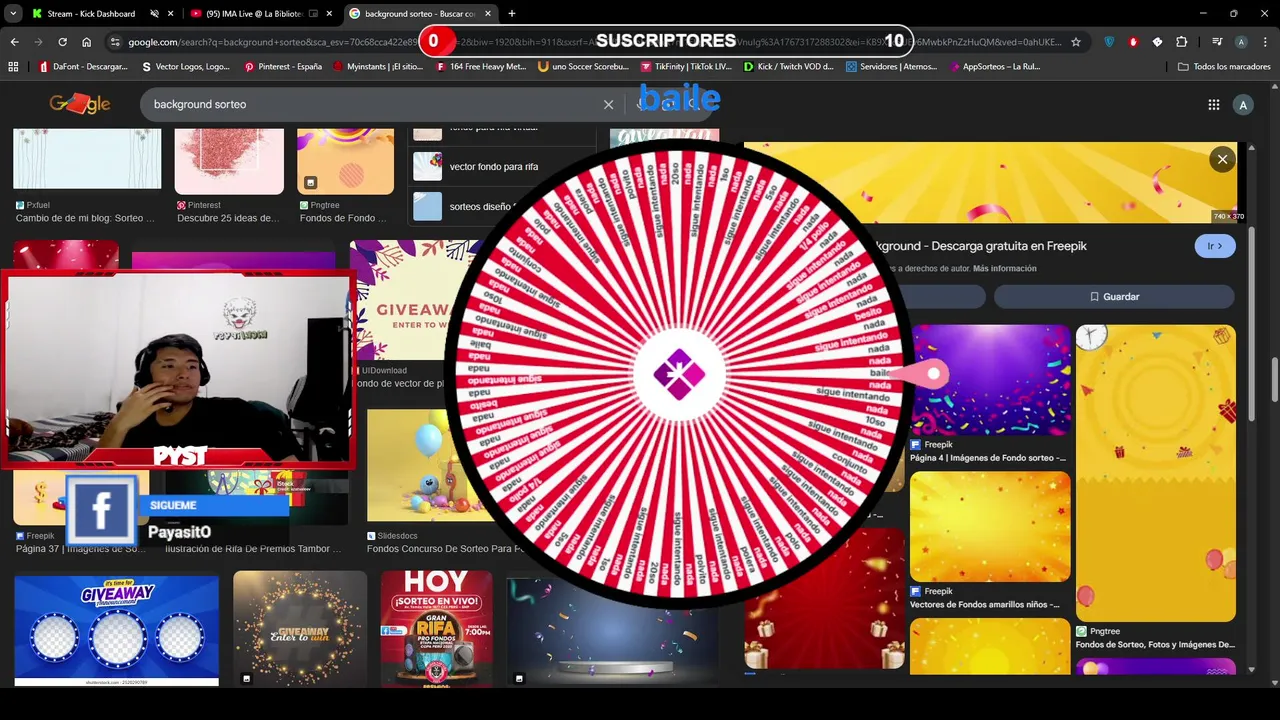Viewport: 1280px width, 720px height.
Task: Open Kick / Twitch VOD bookmark
Action: pyautogui.click(x=789, y=67)
